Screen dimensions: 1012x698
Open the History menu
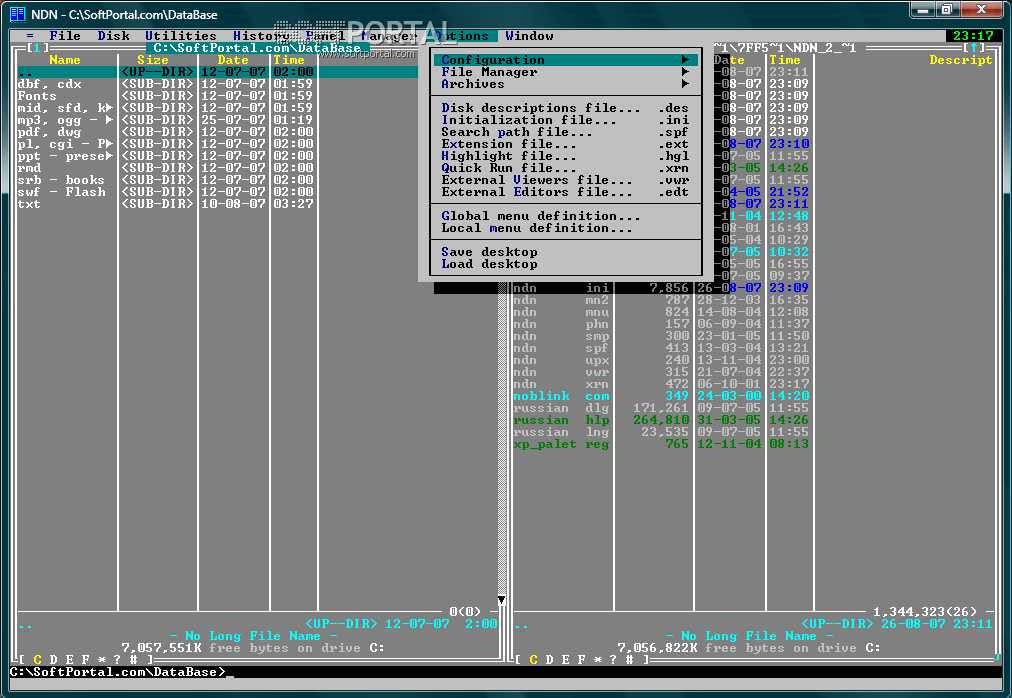(x=261, y=36)
